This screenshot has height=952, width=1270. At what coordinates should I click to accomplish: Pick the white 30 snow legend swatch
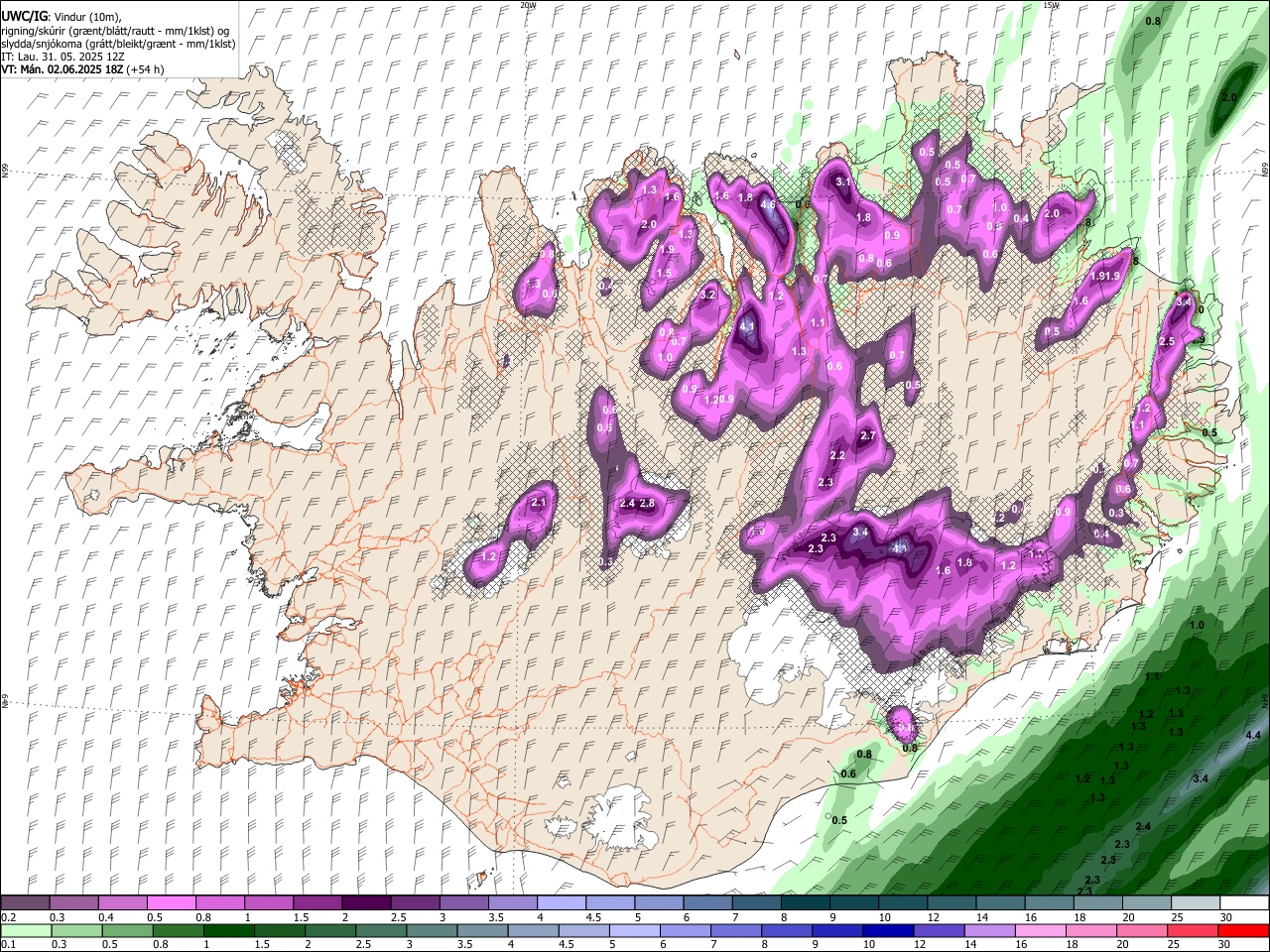(1243, 903)
